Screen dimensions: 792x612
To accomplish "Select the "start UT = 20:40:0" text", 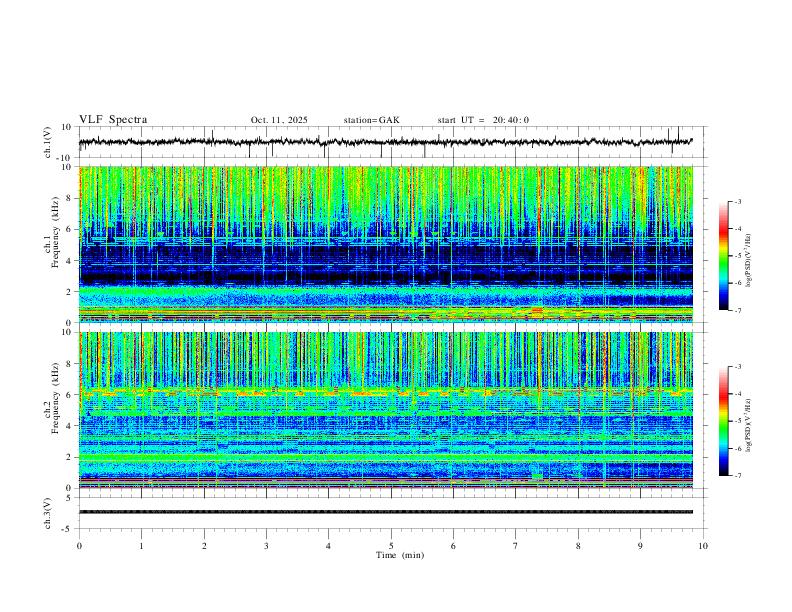I will [x=483, y=120].
